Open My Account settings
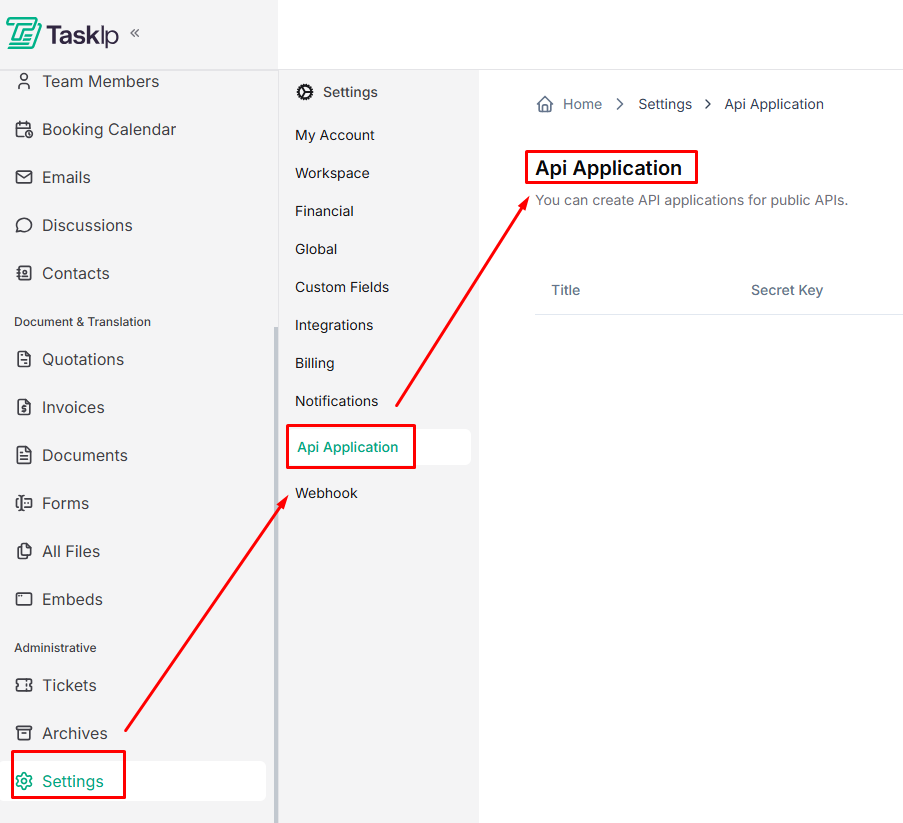The height and width of the screenshot is (823, 903). pos(335,135)
